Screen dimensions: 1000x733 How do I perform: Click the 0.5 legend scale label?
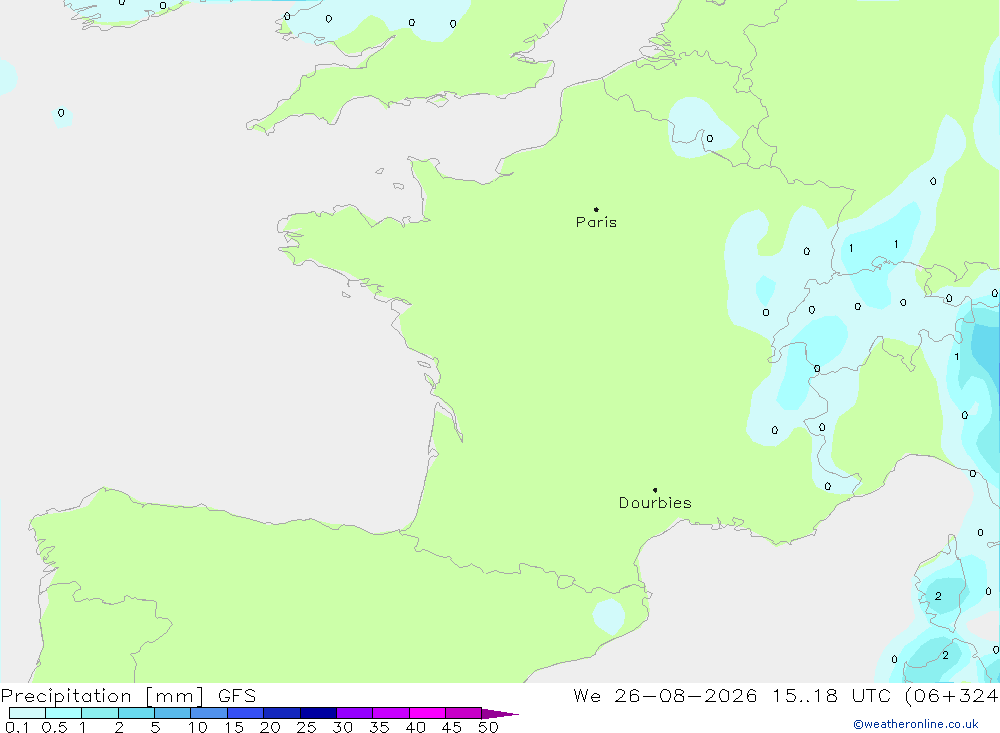coord(54,727)
